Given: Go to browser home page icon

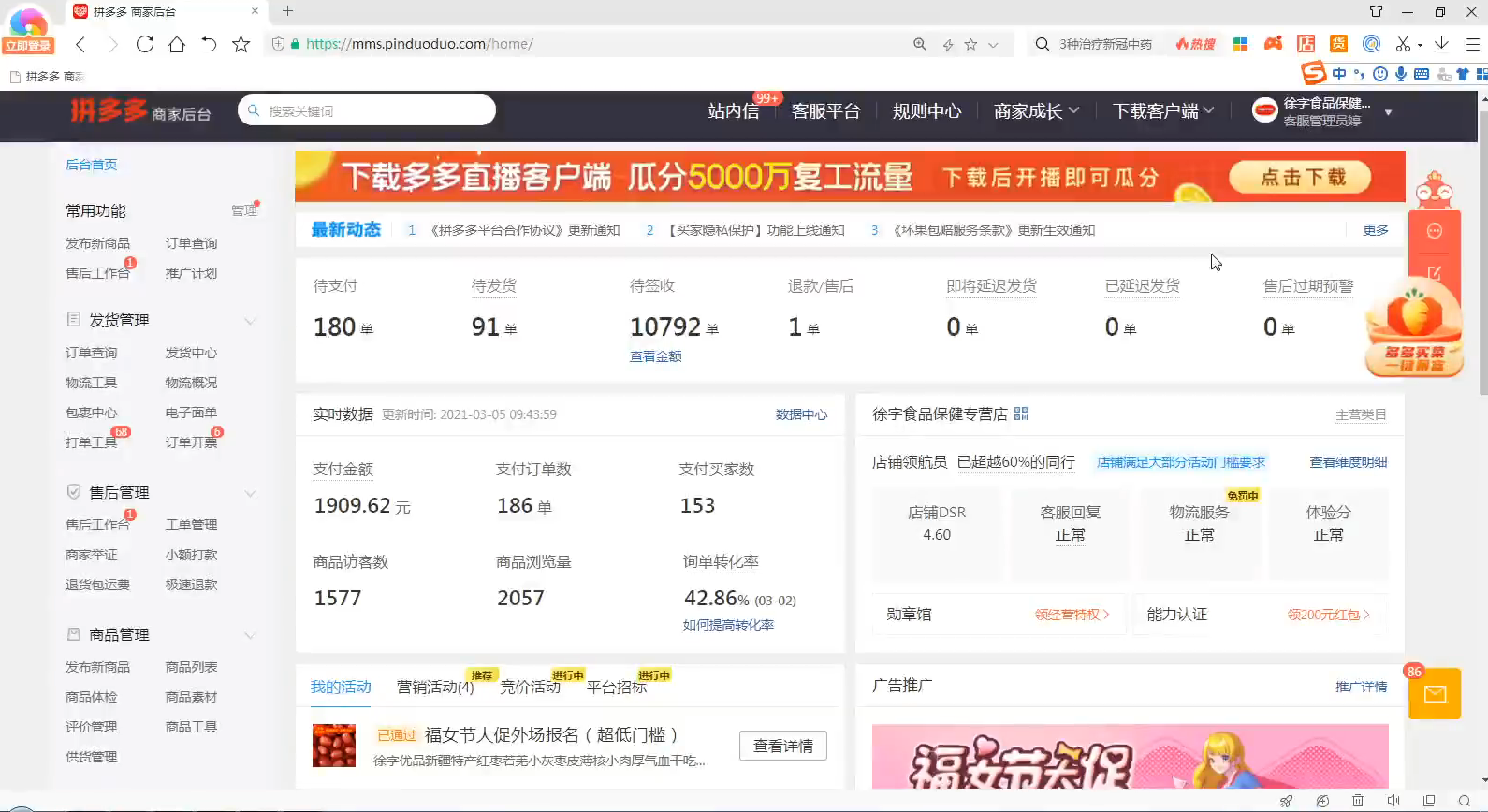Looking at the screenshot, I should (177, 44).
